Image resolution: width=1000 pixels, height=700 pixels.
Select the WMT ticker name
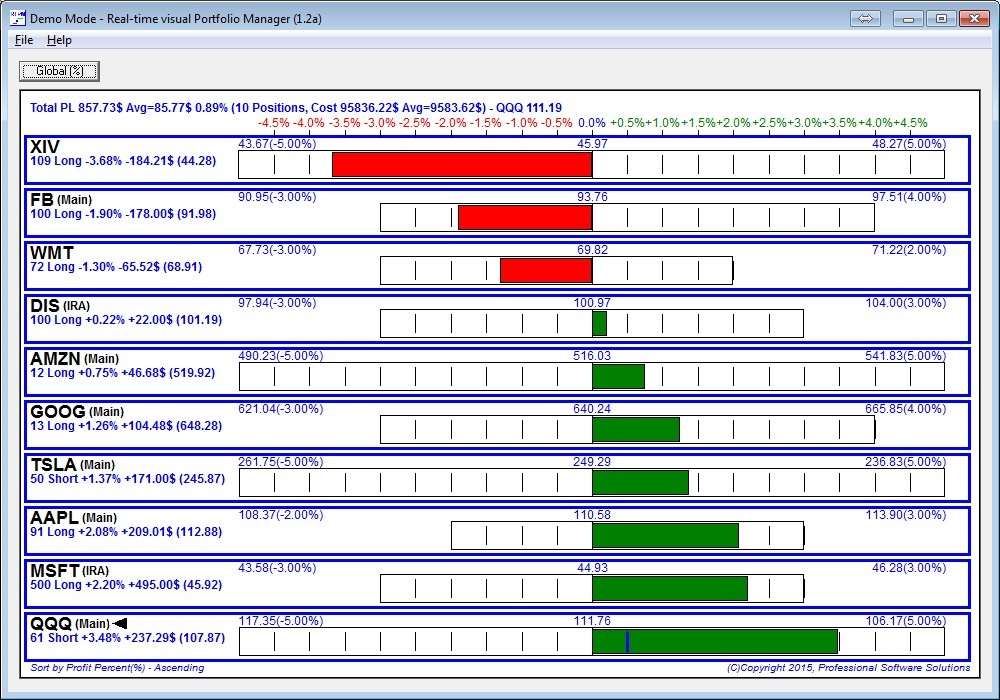click(52, 252)
